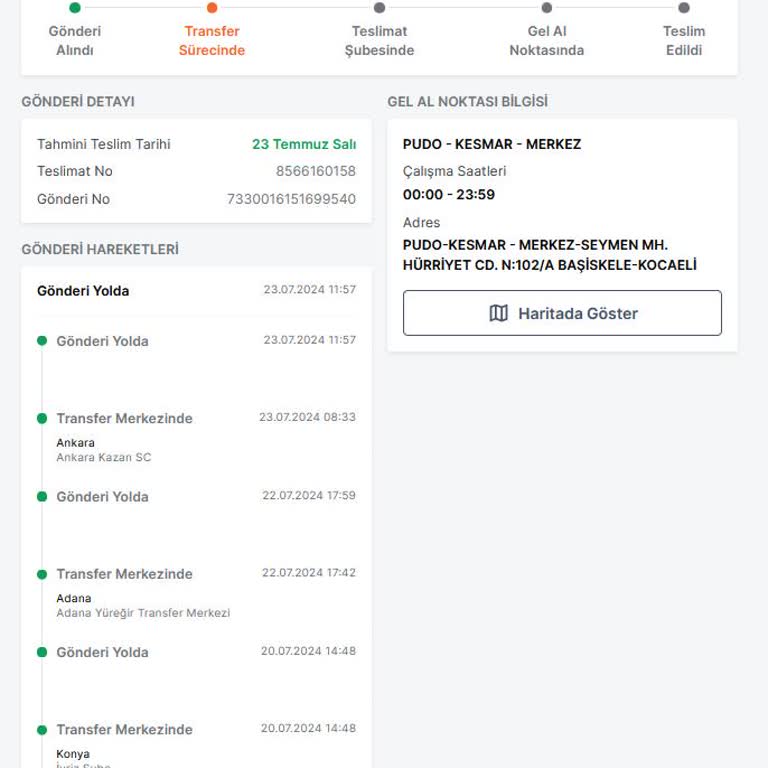Click the Tahmini Teslim Tarihi label
This screenshot has width=768, height=768.
[104, 144]
